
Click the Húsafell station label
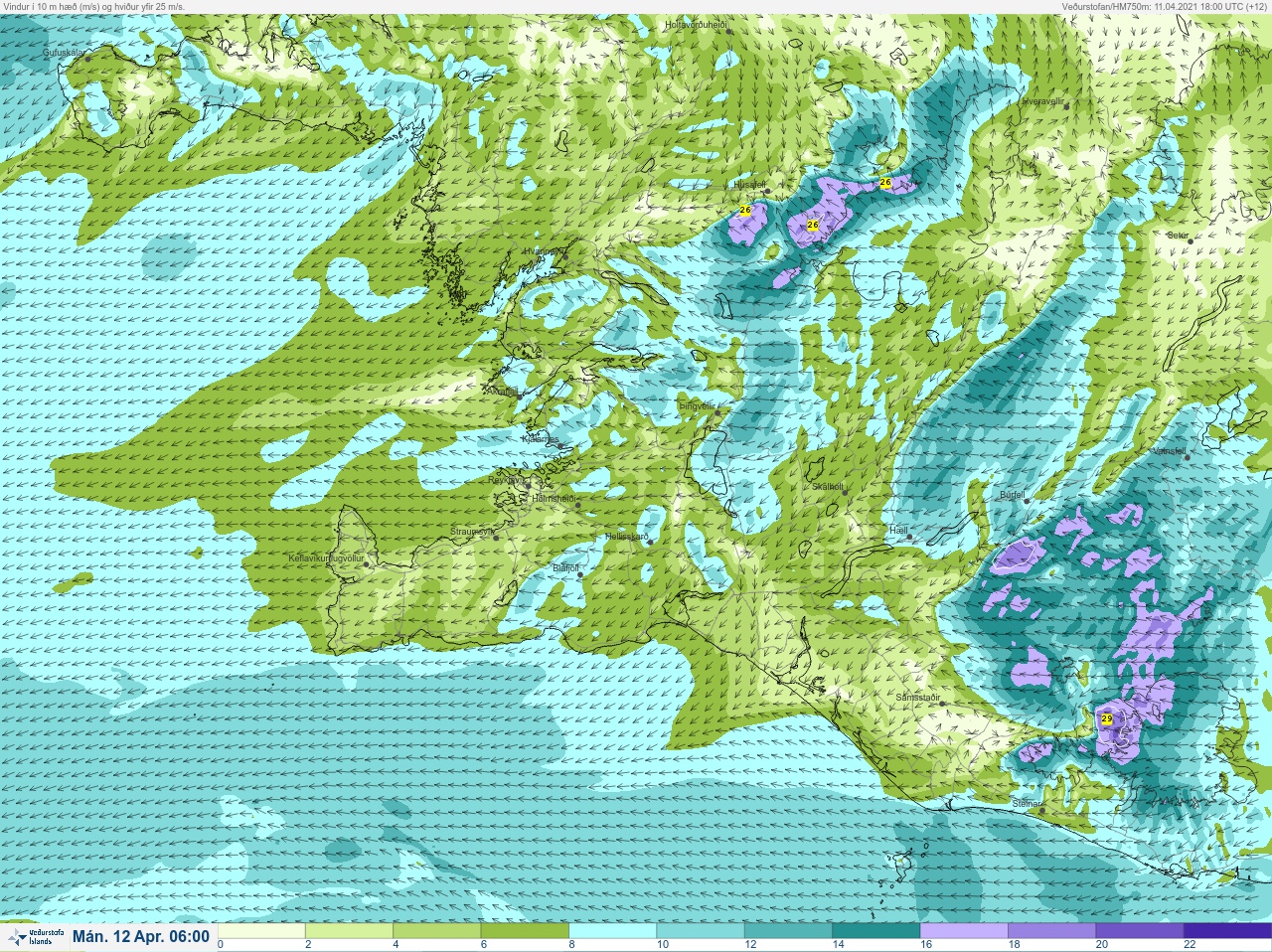[749, 185]
